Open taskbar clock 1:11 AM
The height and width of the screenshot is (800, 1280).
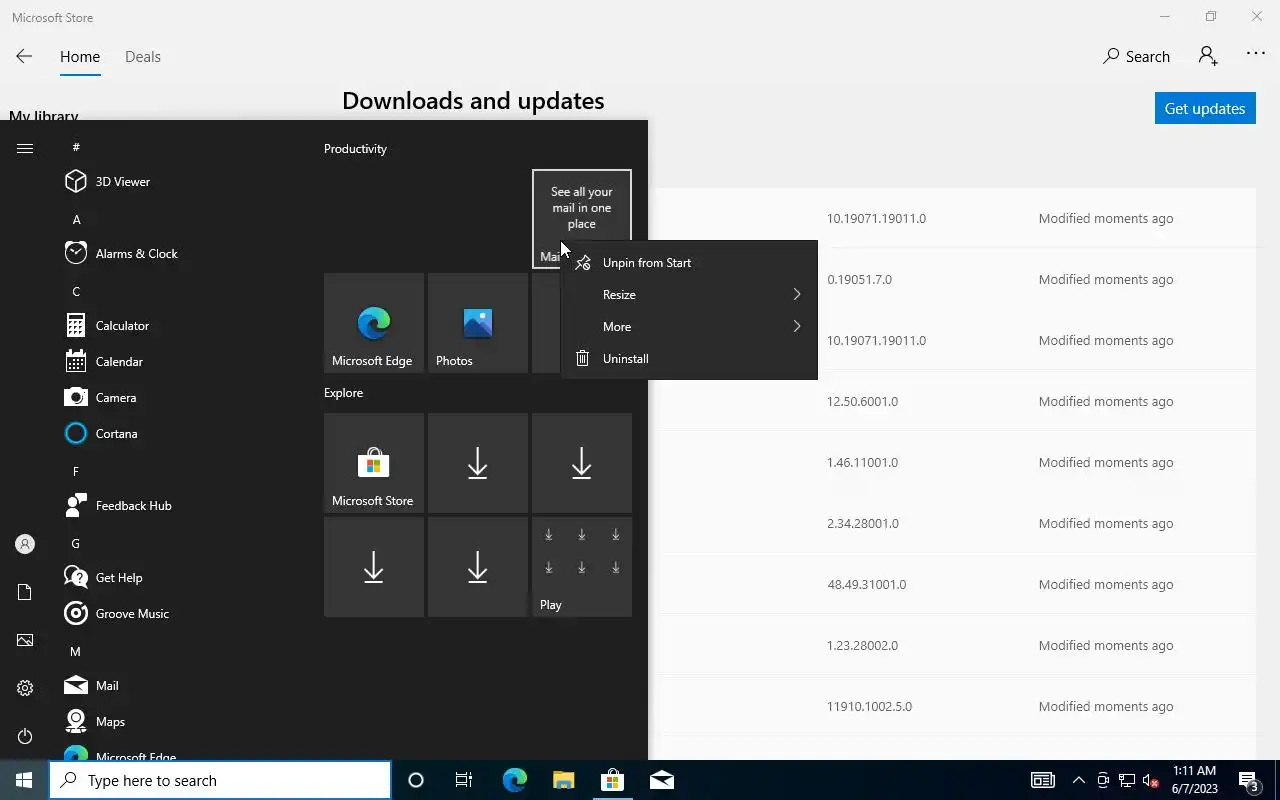coord(1194,780)
